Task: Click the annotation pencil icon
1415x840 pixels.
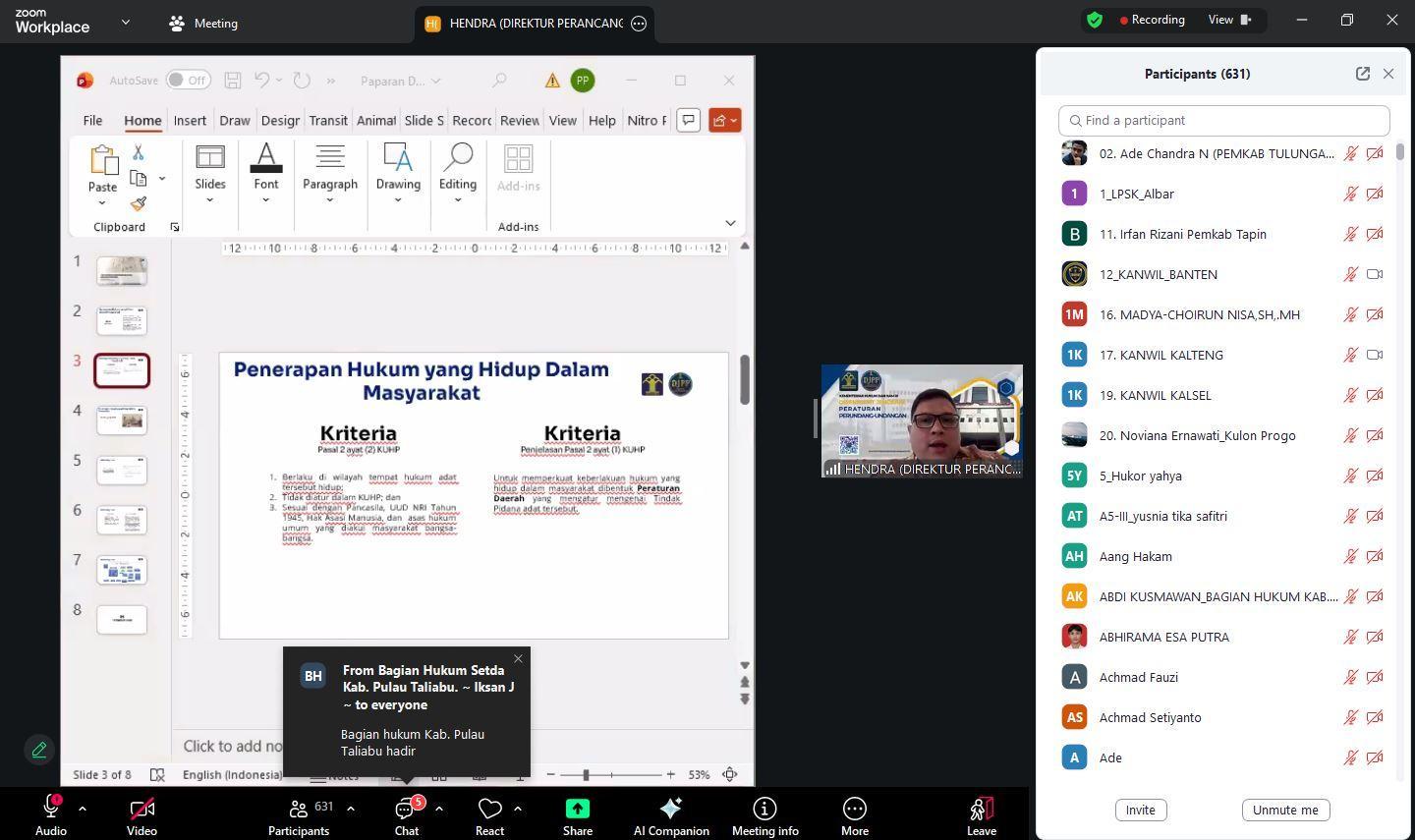Action: [x=39, y=750]
